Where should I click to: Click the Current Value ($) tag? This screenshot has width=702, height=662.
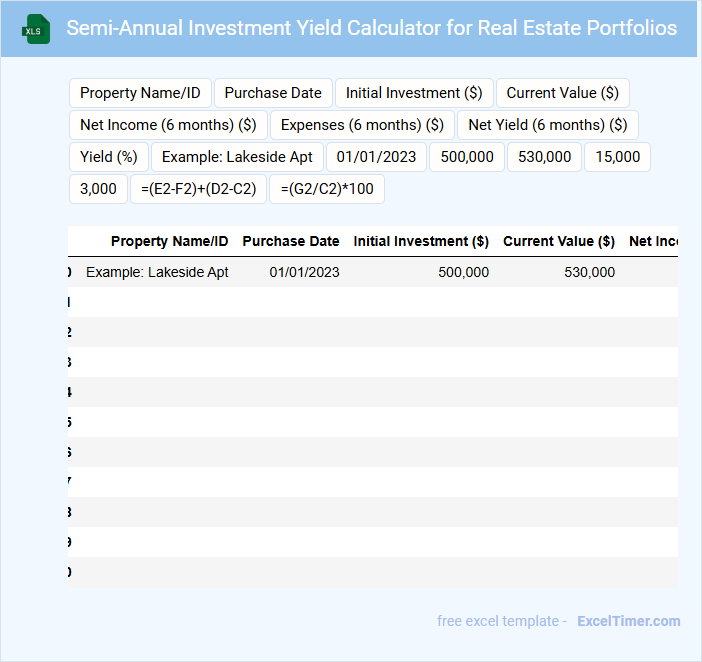(x=562, y=93)
